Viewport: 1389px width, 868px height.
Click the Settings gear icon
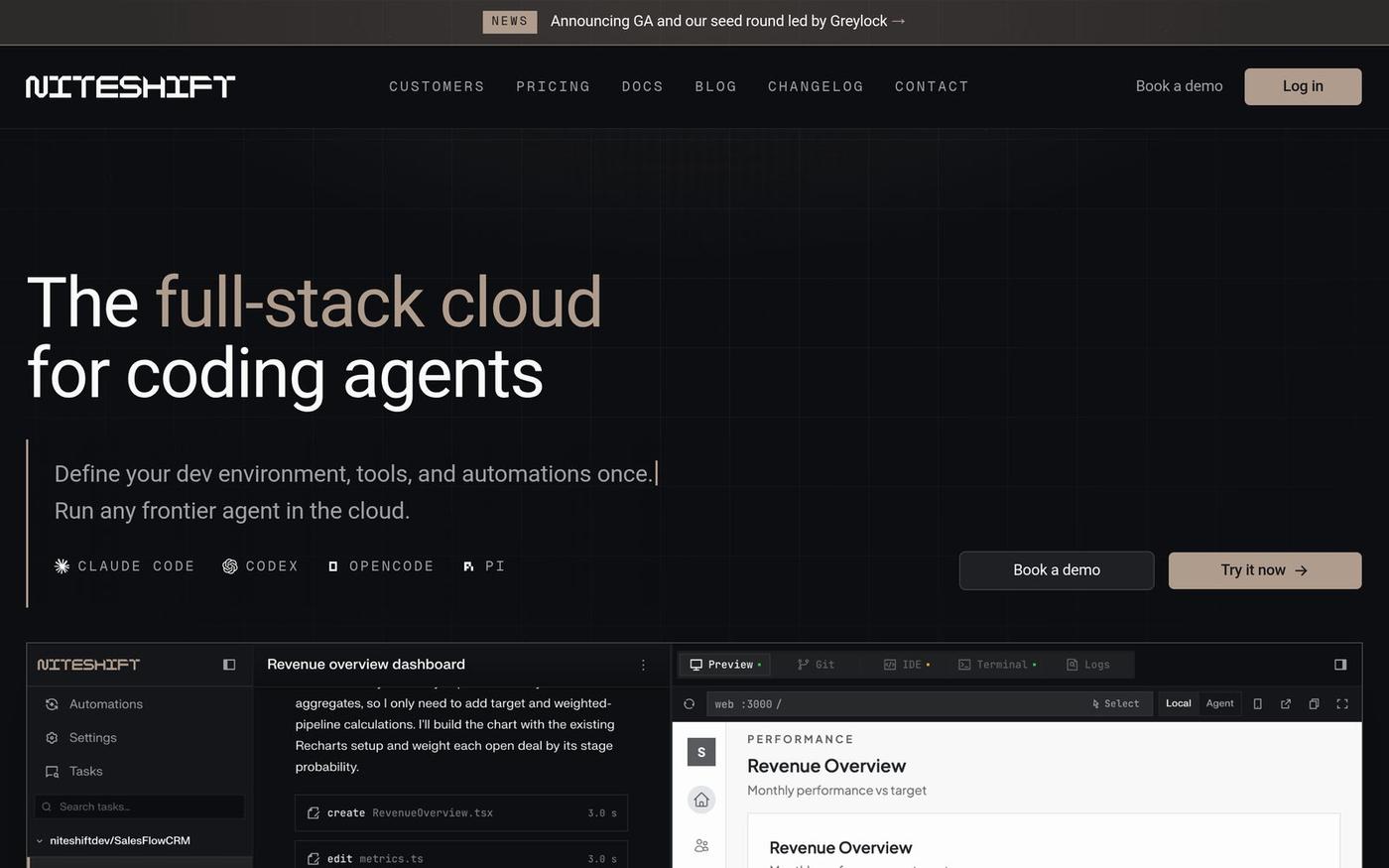(52, 738)
